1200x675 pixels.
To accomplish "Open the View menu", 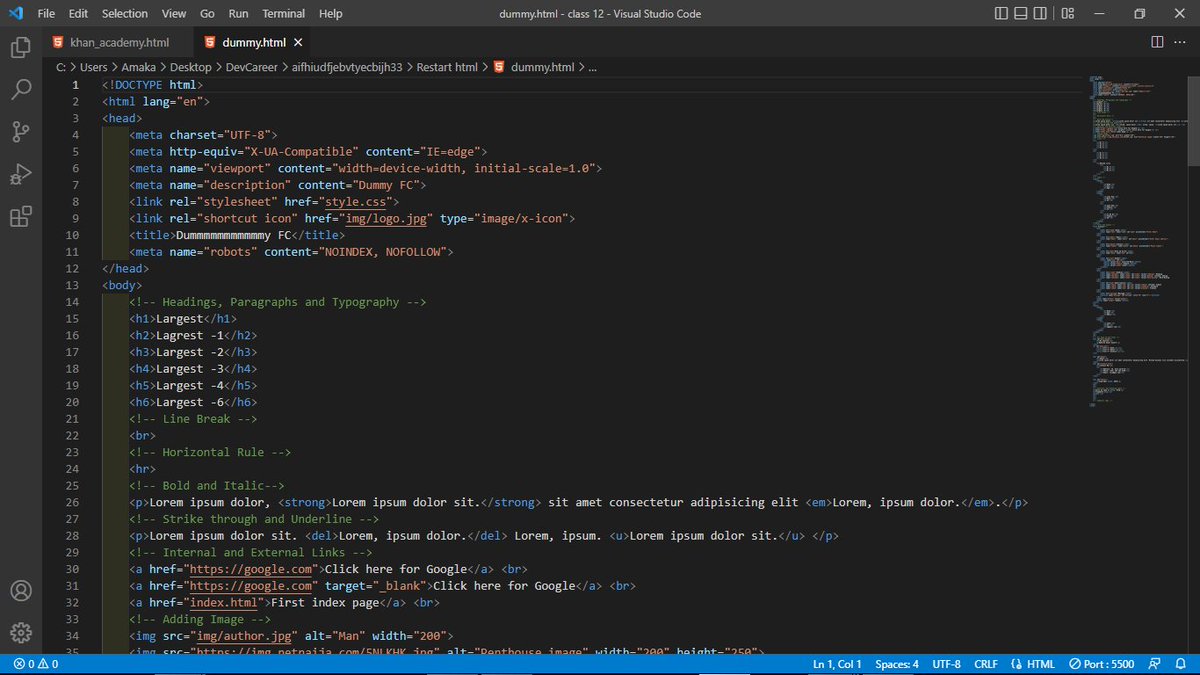I will 174,14.
